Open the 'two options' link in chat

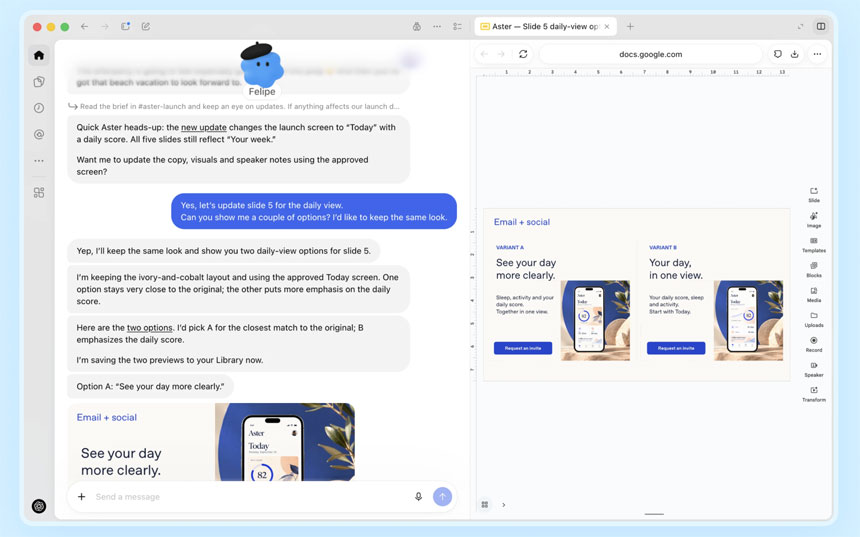(x=150, y=327)
